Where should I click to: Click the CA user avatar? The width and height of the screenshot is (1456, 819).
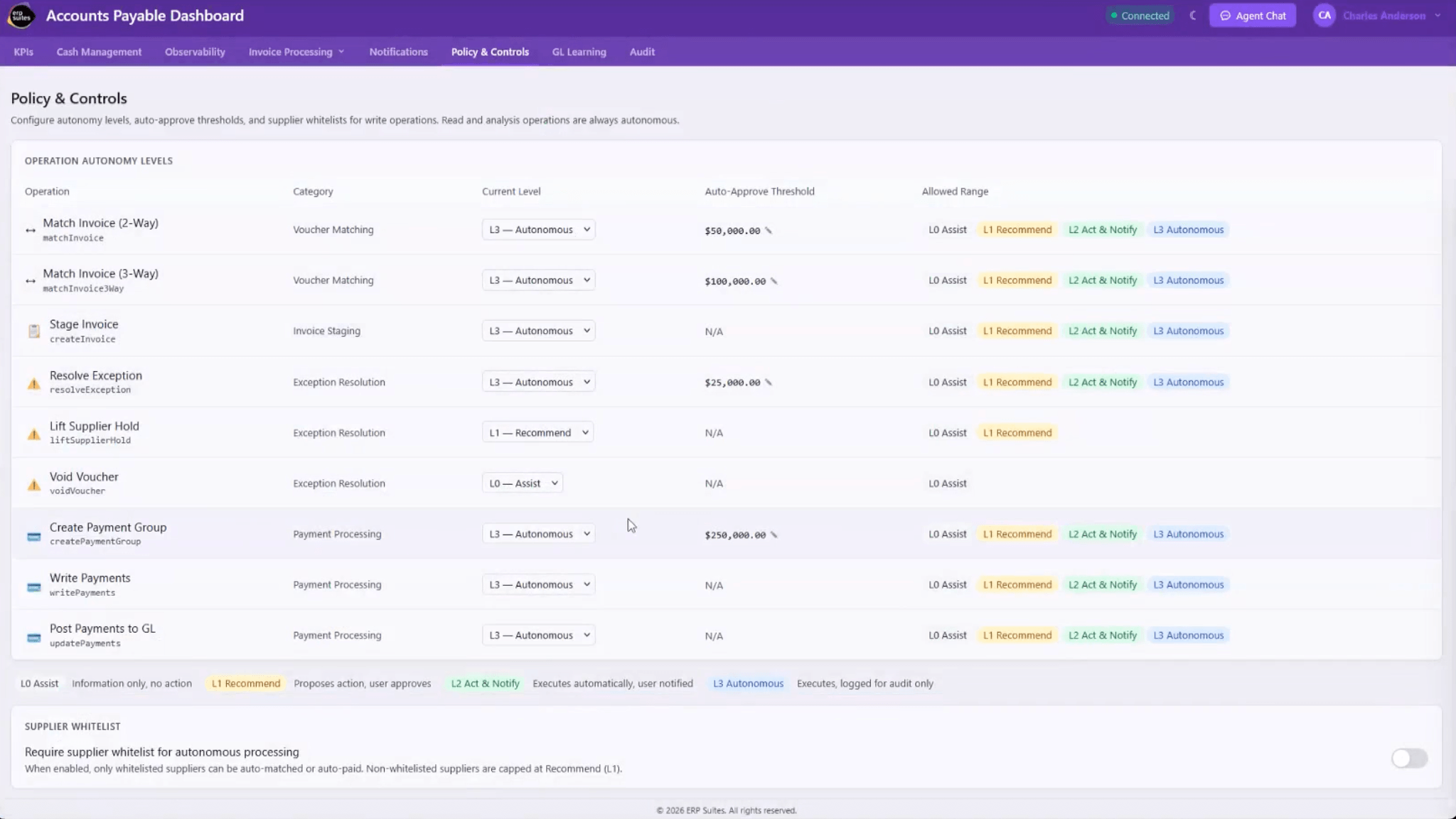coord(1324,16)
